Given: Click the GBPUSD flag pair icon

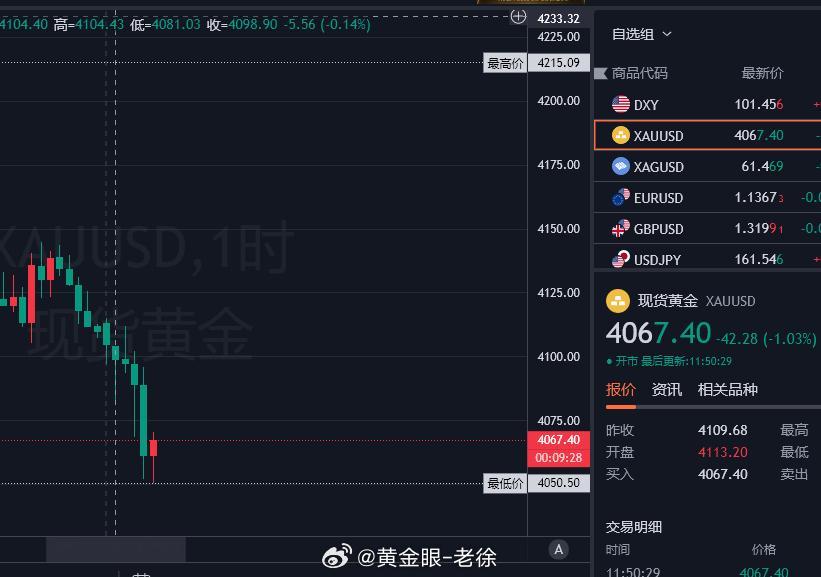Looking at the screenshot, I should pos(620,228).
